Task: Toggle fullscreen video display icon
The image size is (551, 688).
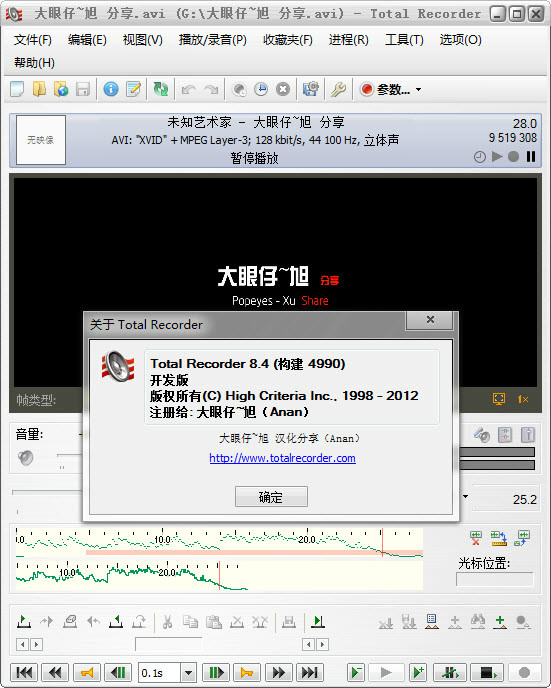Action: point(499,399)
